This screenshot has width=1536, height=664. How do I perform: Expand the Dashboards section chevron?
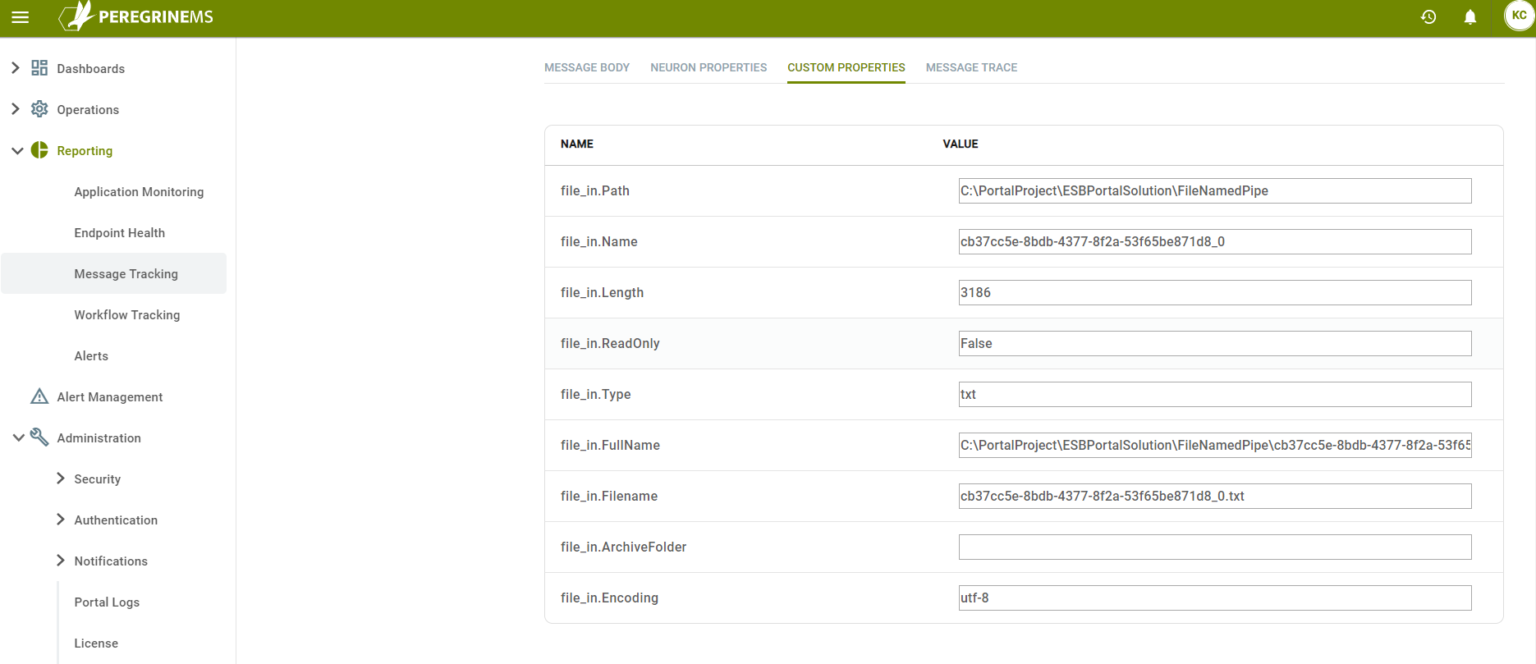[x=15, y=68]
